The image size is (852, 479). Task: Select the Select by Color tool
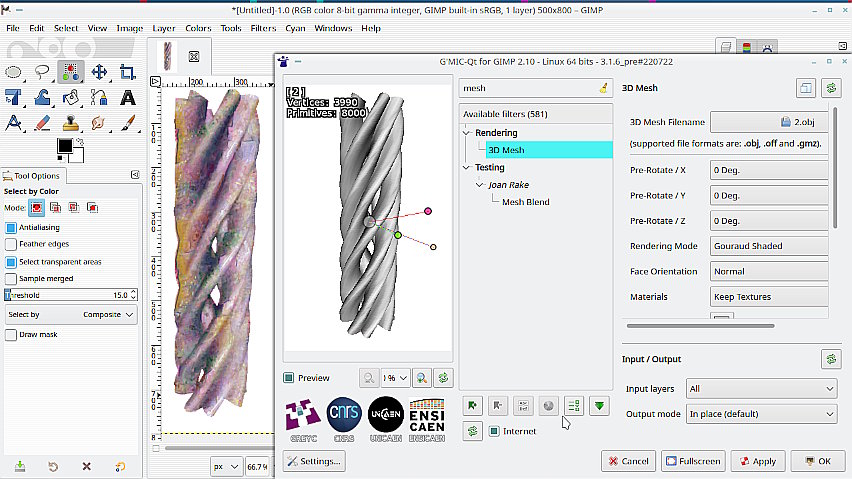point(70,72)
